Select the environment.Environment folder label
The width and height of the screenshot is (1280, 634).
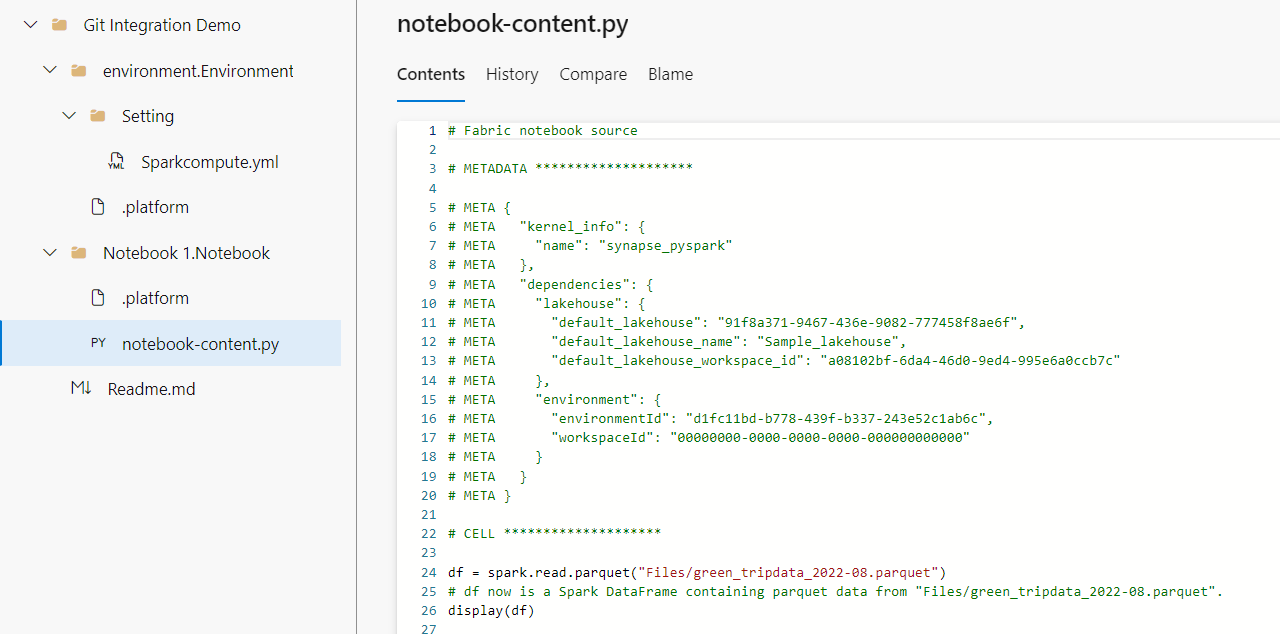[198, 71]
